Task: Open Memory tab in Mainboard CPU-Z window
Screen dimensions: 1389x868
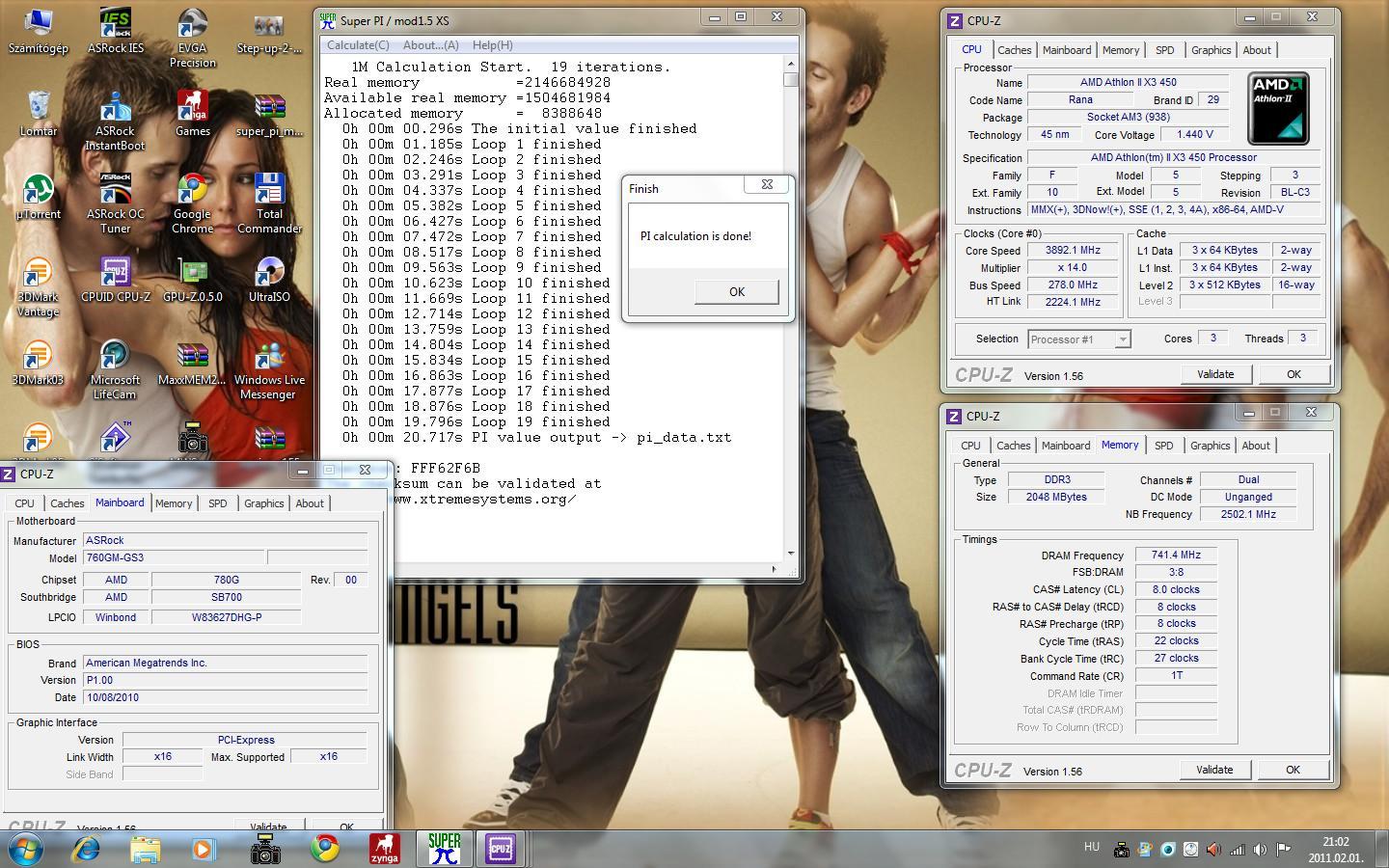Action: click(174, 503)
